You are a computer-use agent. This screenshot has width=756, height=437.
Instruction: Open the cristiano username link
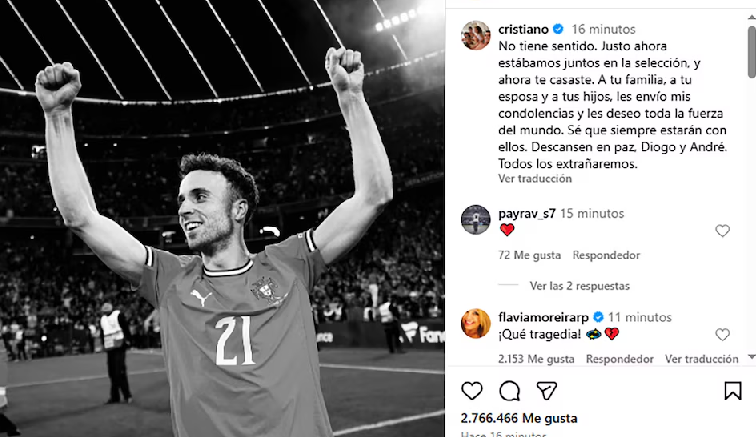click(x=523, y=29)
